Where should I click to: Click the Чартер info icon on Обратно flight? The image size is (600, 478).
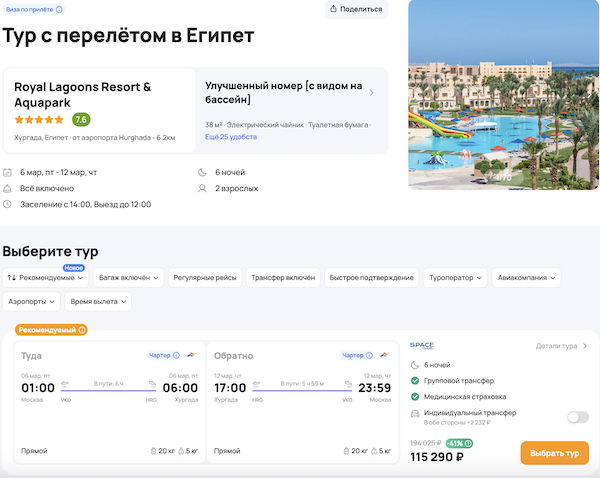coord(371,355)
